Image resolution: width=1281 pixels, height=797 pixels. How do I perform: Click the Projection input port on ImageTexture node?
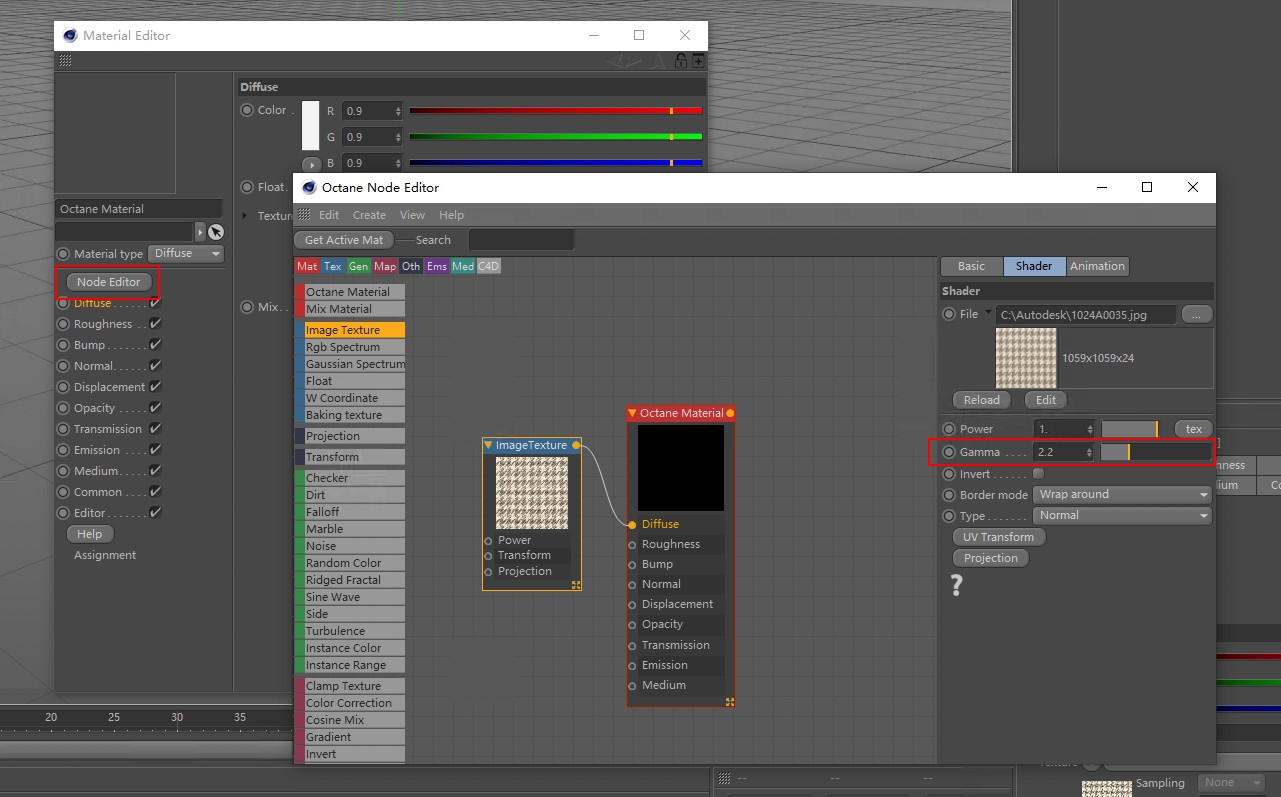pos(489,572)
